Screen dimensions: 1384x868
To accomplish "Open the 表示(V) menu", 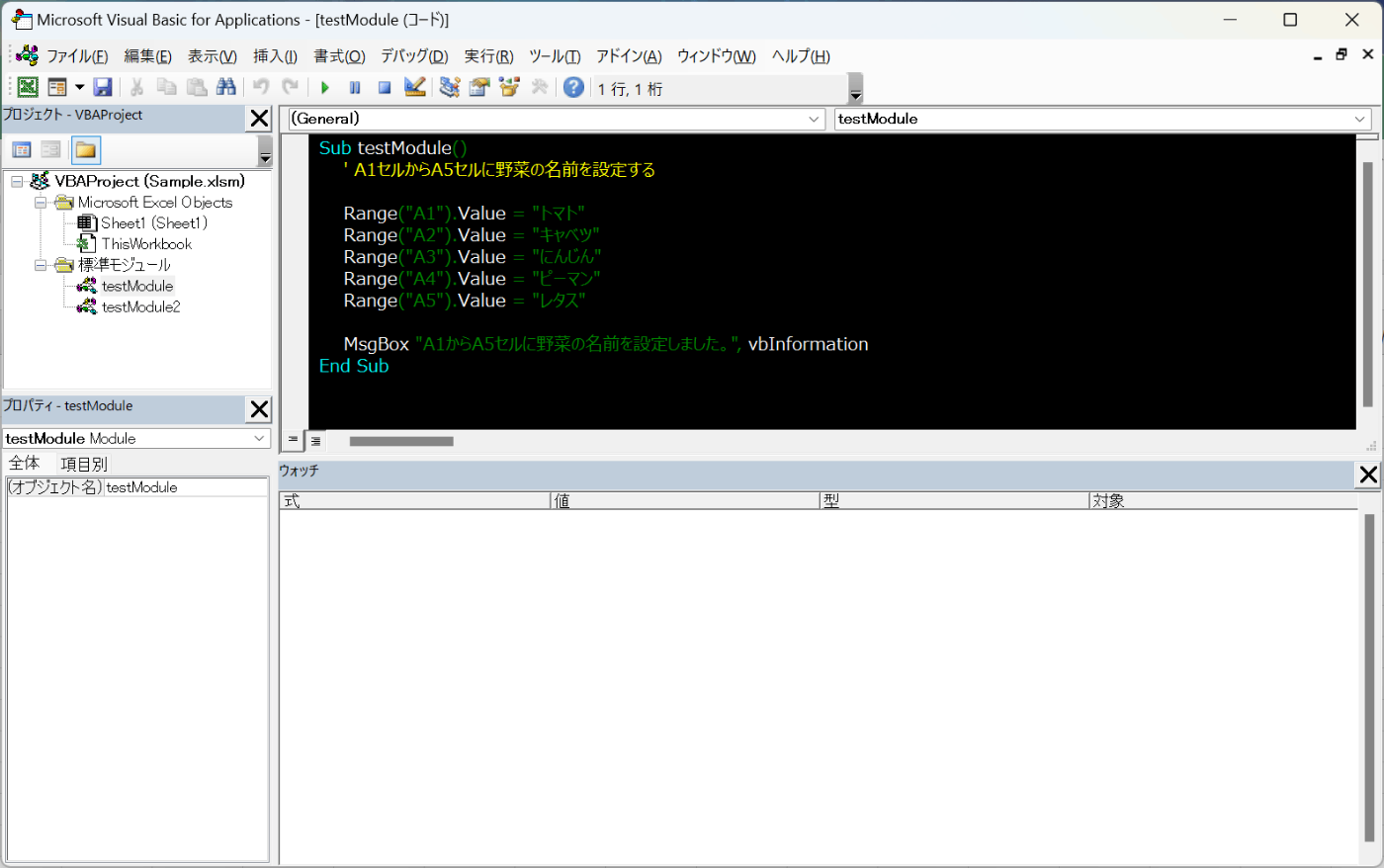I will tap(213, 56).
